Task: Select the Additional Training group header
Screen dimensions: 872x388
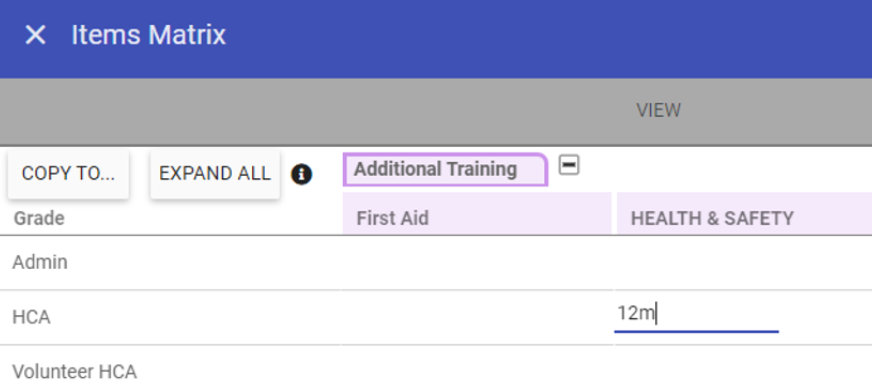Action: pos(445,170)
